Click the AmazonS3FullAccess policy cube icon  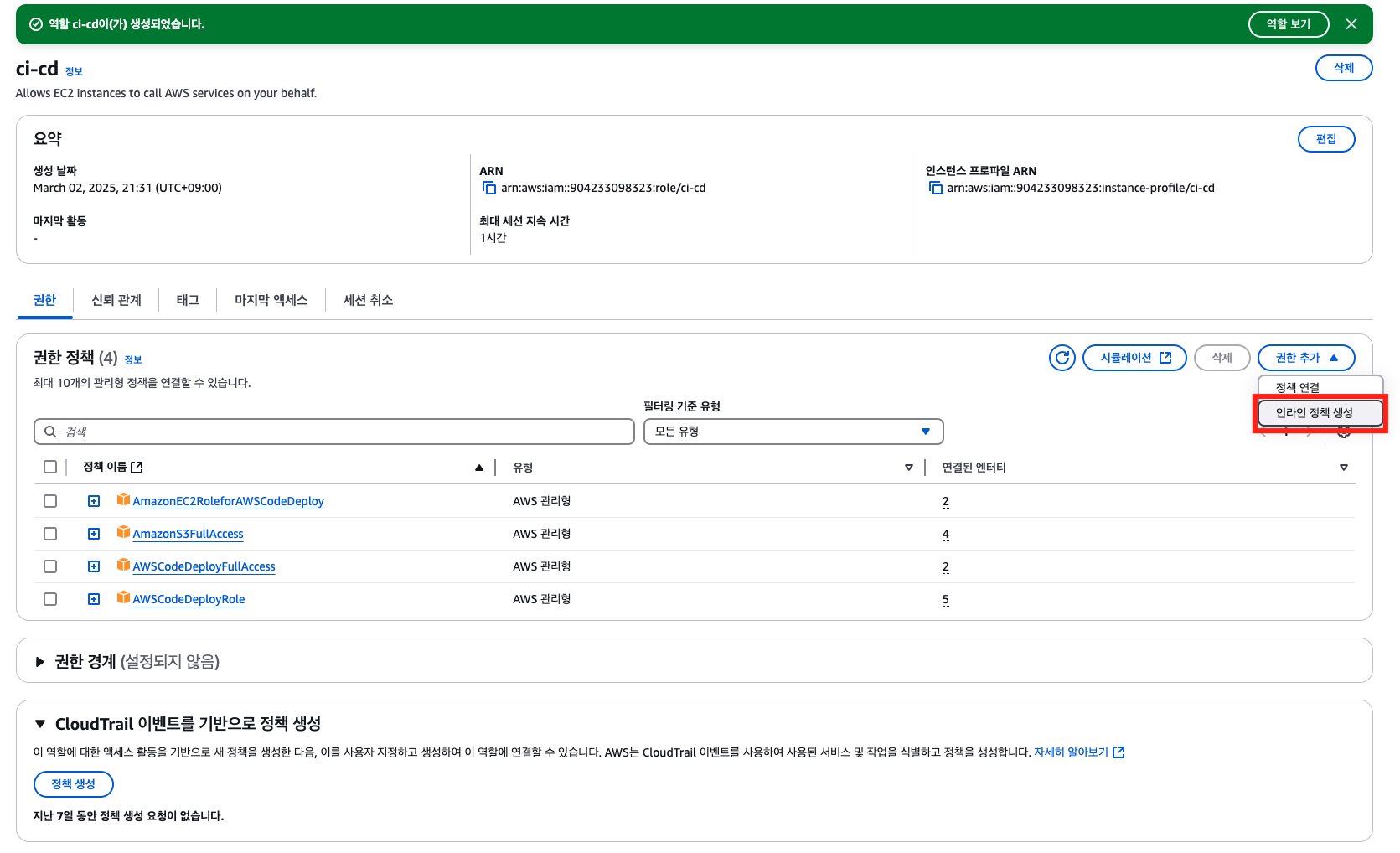coord(123,532)
